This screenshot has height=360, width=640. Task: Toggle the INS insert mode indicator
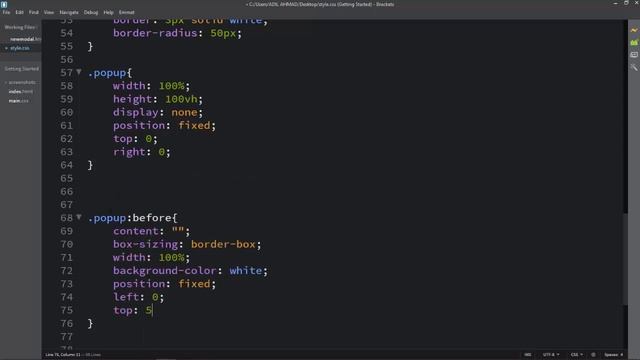(x=527, y=355)
